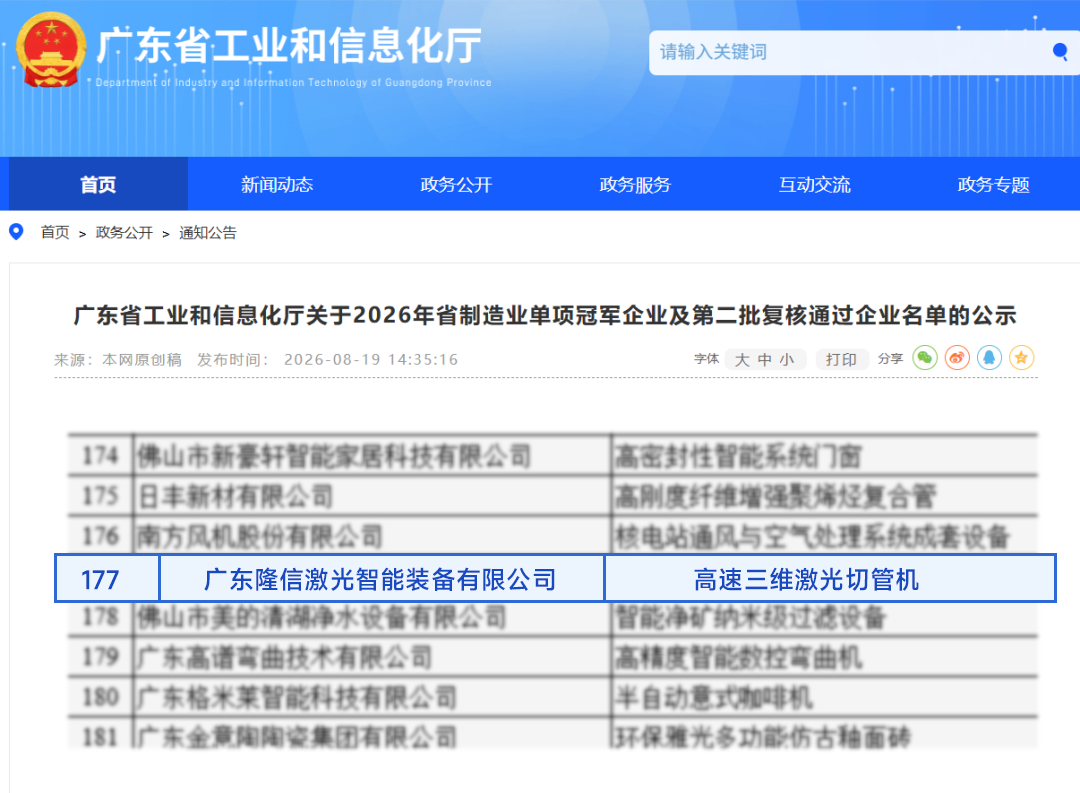Click the national emblem logo
The height and width of the screenshot is (793, 1080).
[x=51, y=50]
